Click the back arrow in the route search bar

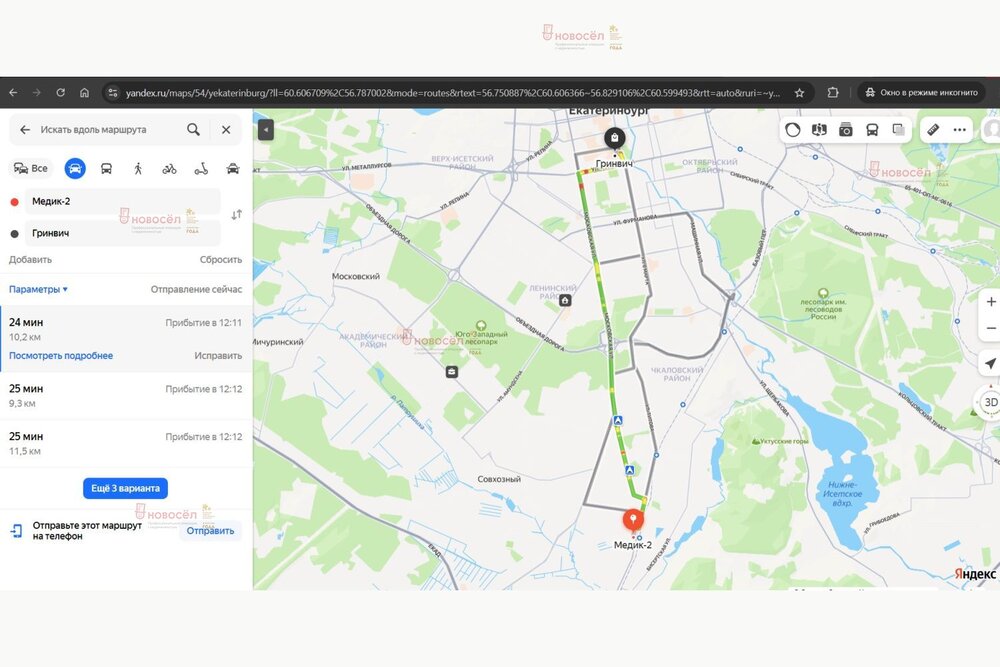point(25,129)
